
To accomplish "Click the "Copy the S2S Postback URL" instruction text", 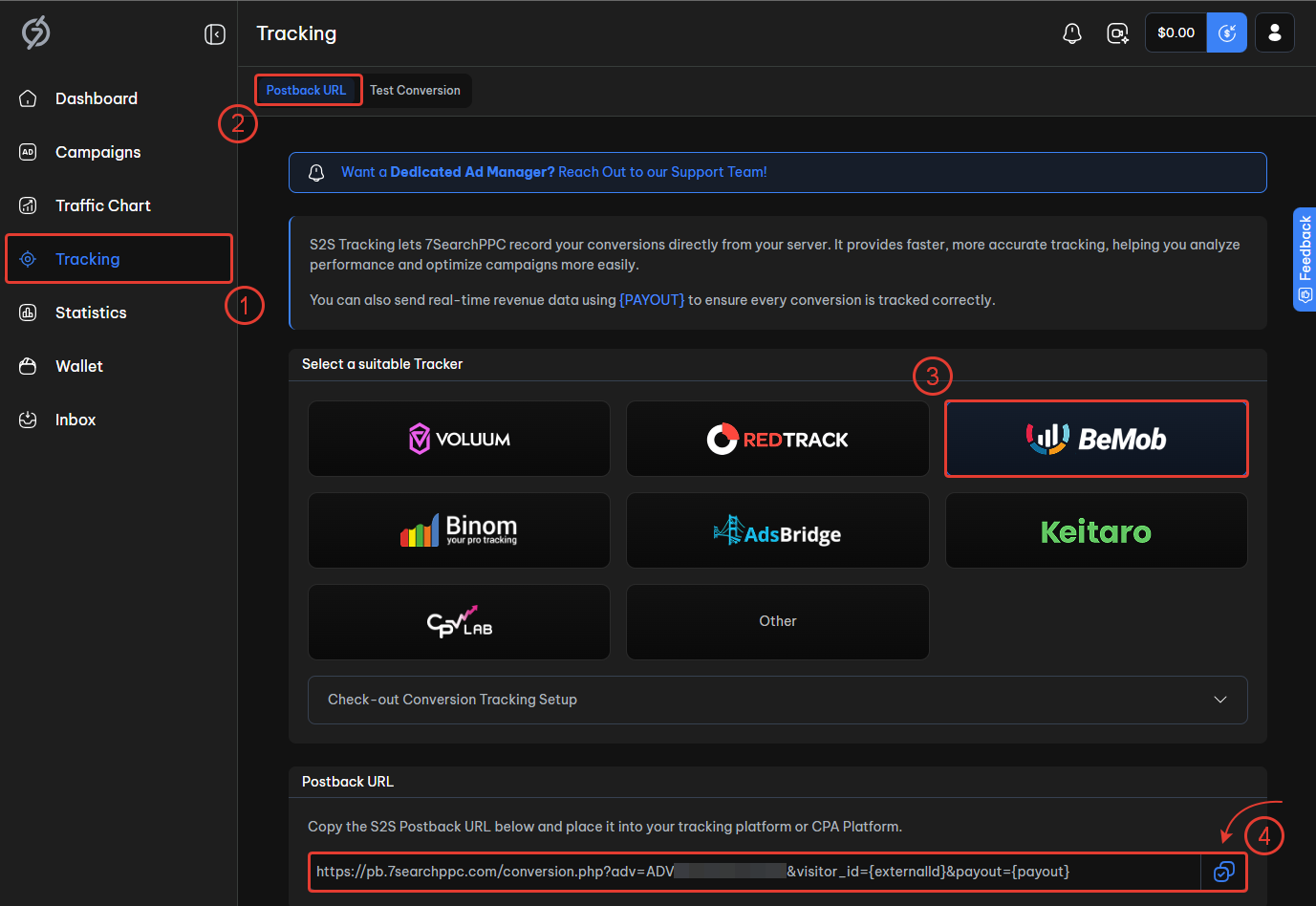I will (605, 827).
